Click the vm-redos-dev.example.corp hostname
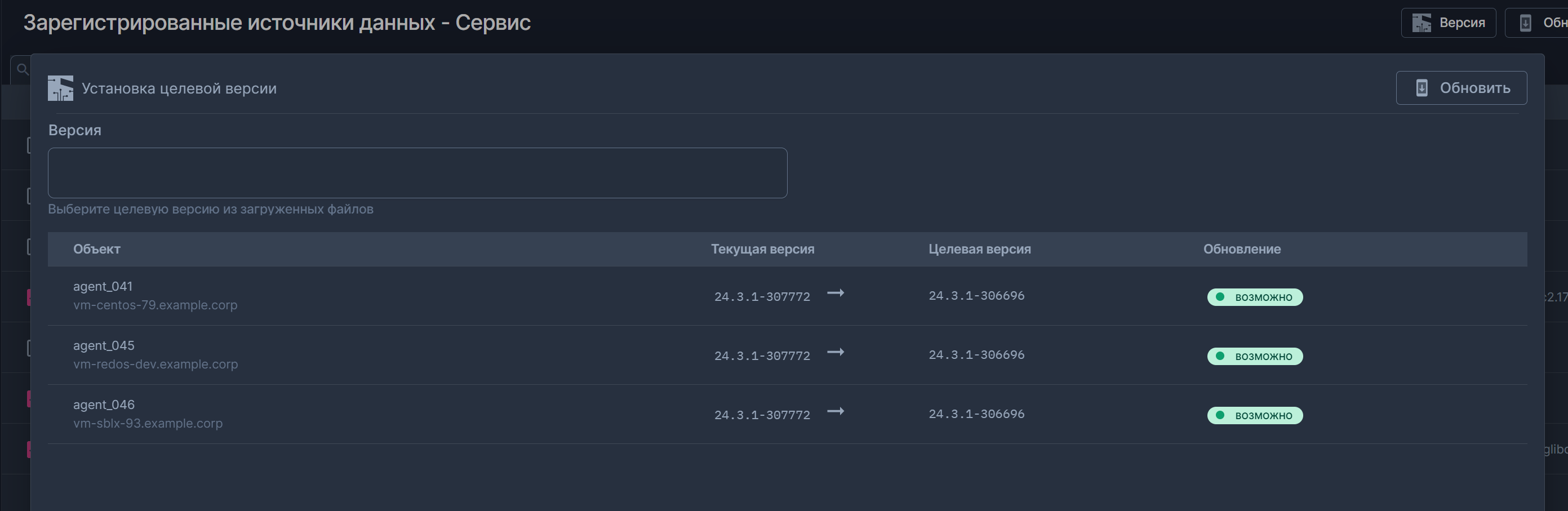This screenshot has width=1568, height=511. pyautogui.click(x=155, y=364)
